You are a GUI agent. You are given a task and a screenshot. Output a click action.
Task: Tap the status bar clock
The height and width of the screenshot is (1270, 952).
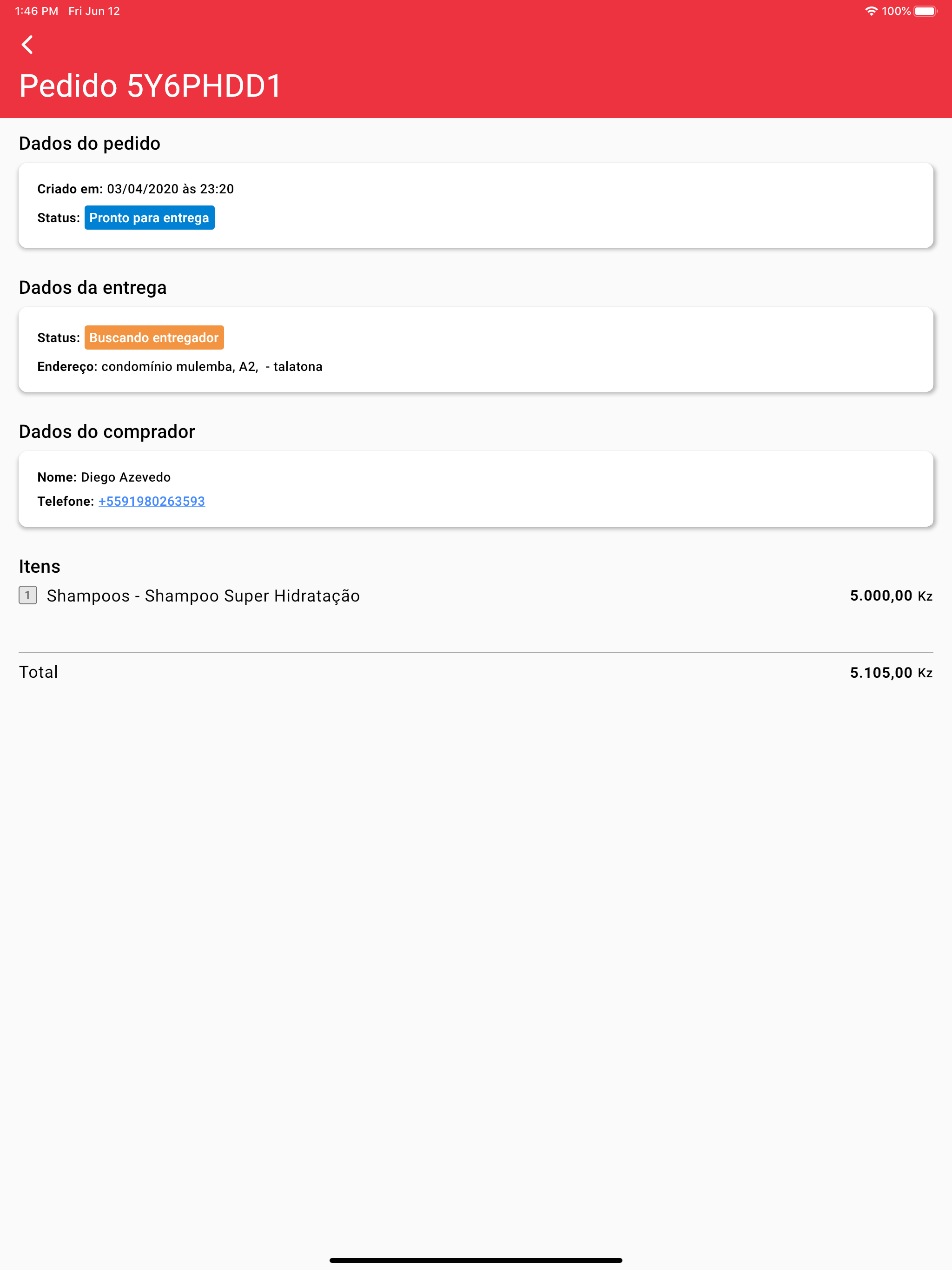[37, 11]
